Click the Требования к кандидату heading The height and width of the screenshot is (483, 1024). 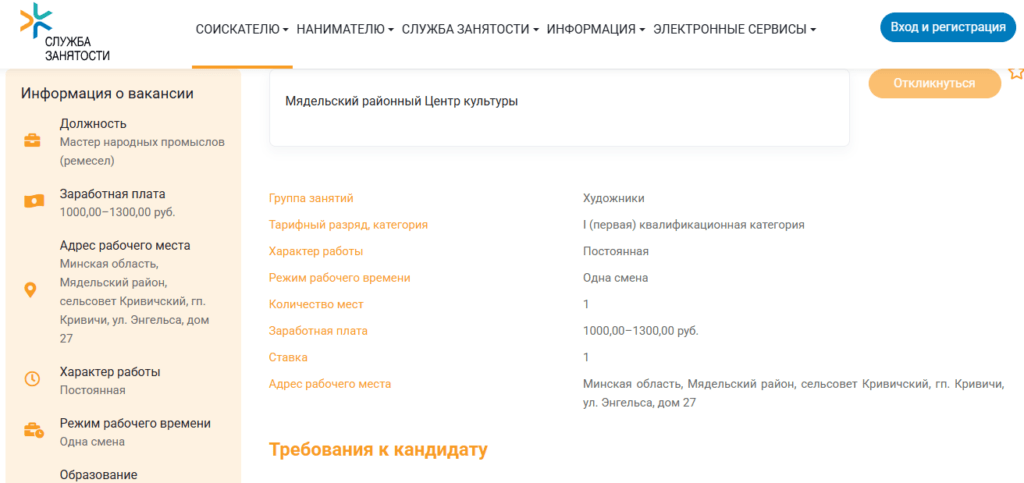pyautogui.click(x=378, y=449)
